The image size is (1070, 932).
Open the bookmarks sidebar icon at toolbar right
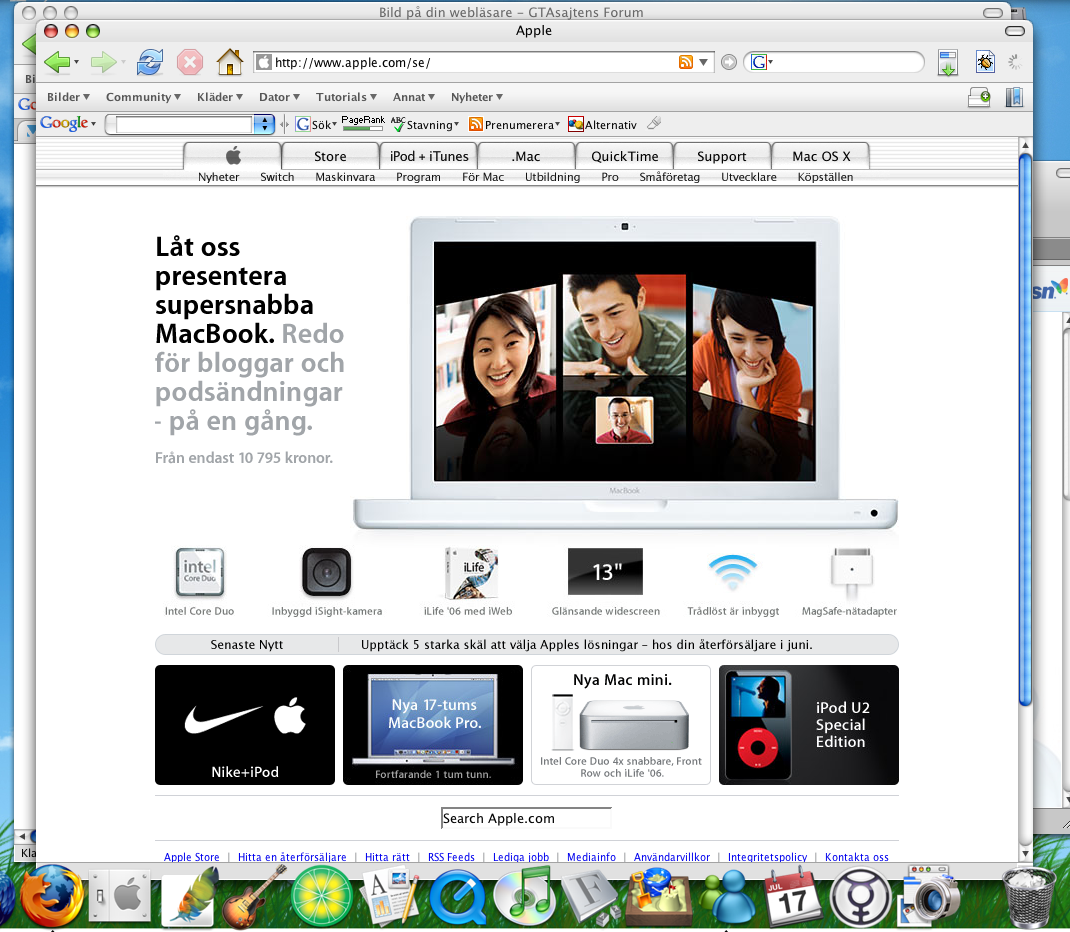coord(1014,97)
